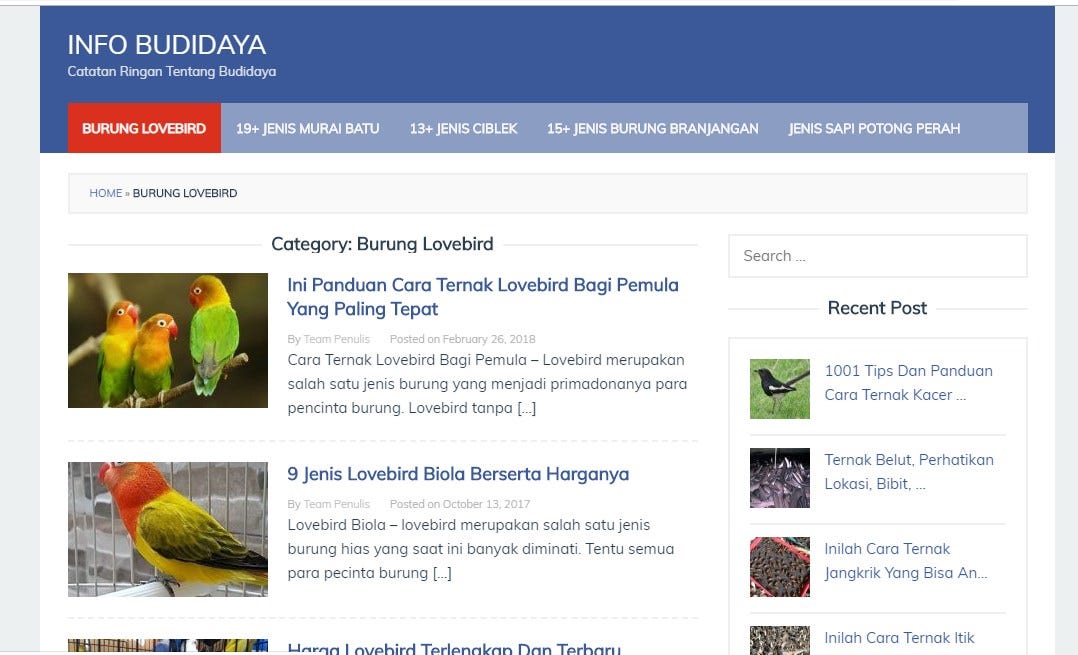Open article 9 Jenis Lovebird Biola
Viewport: 1078px width, 655px height.
(458, 474)
